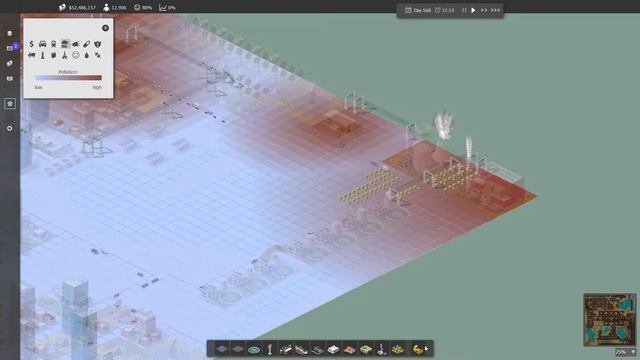Viewport: 640px width, 360px height.
Task: Open the zoom percentage dropdown
Action: point(626,352)
